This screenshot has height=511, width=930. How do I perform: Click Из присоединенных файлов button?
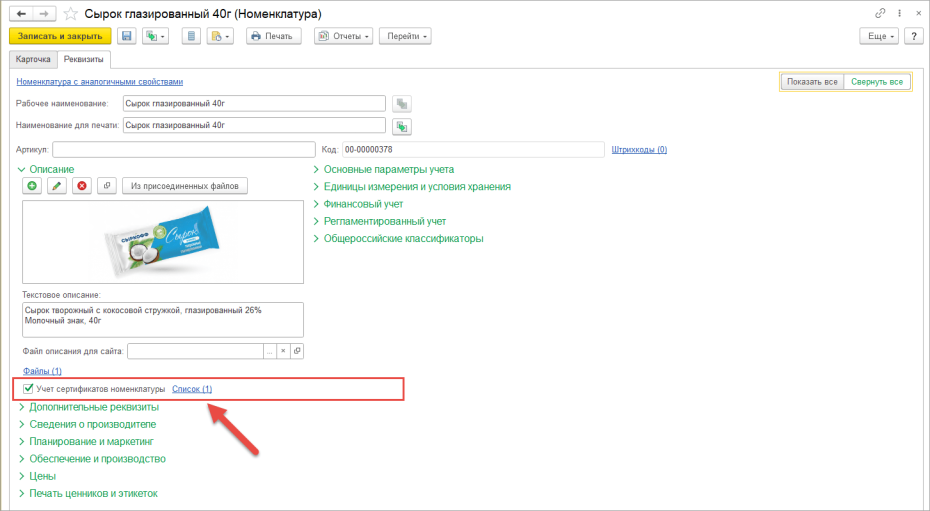click(x=185, y=186)
